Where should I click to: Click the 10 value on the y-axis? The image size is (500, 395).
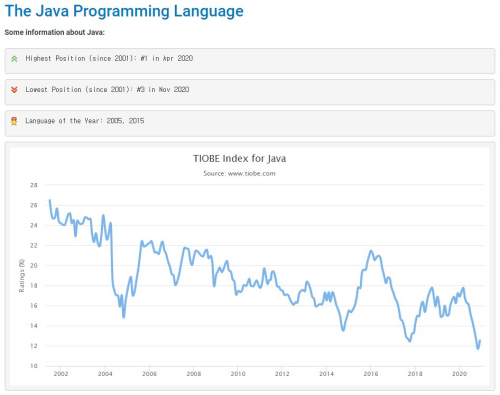click(x=34, y=366)
